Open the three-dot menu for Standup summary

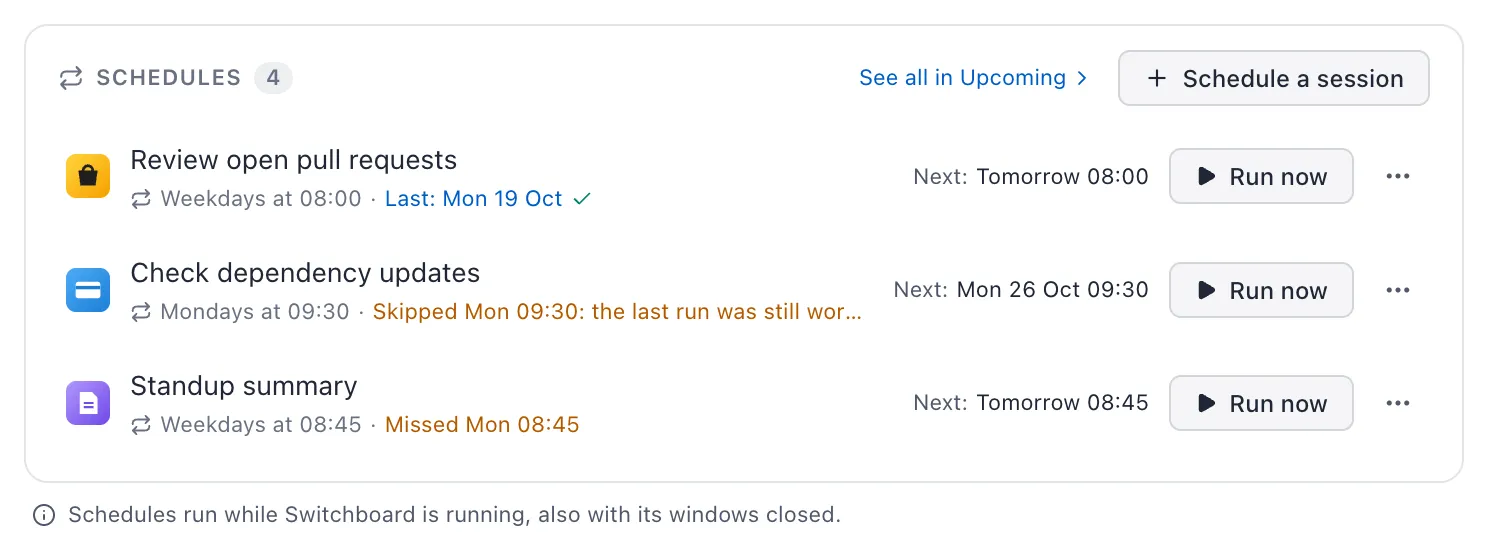tap(1398, 403)
